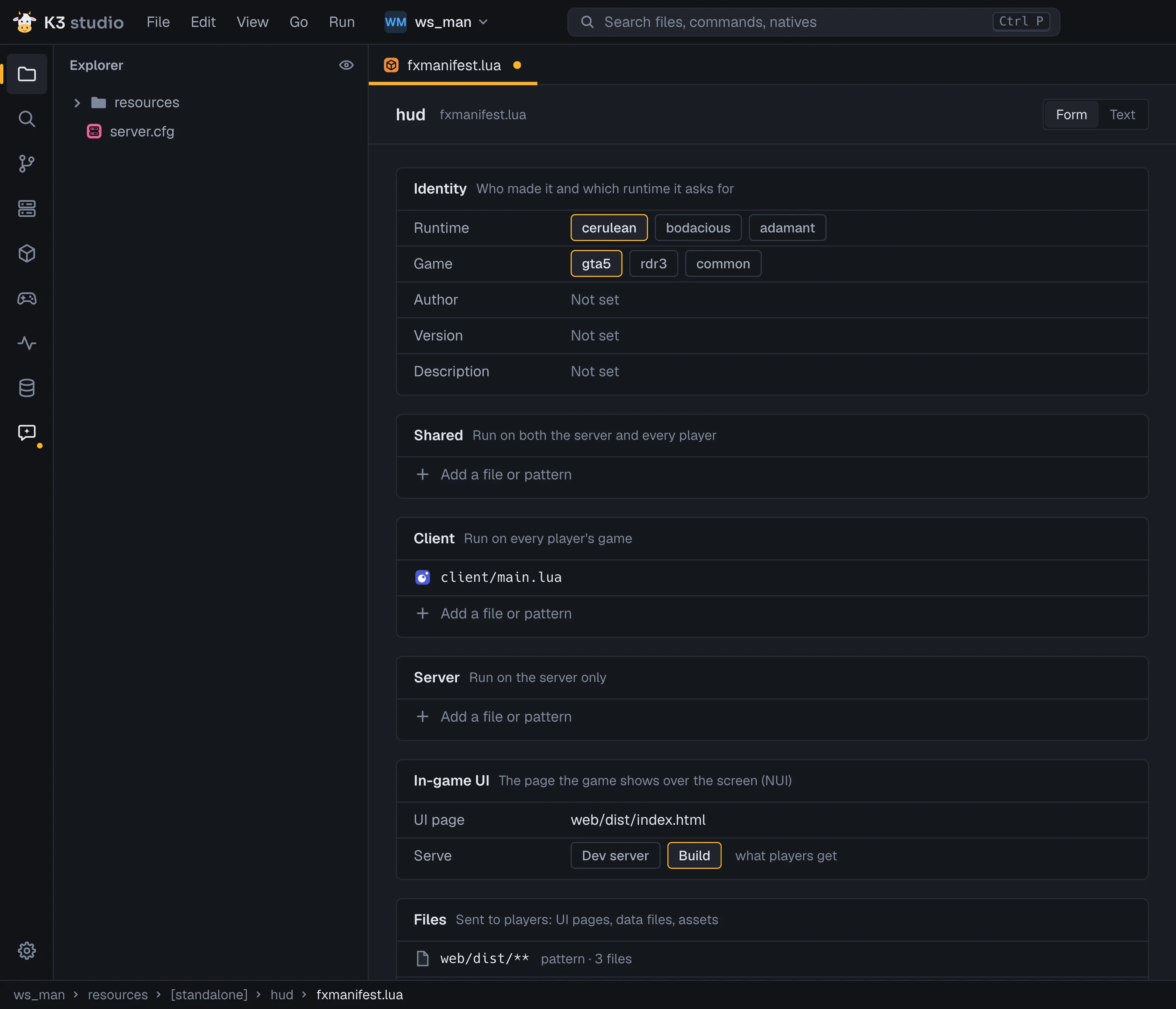Open the Game controller icon in sidebar
This screenshot has height=1009, width=1176.
27,298
